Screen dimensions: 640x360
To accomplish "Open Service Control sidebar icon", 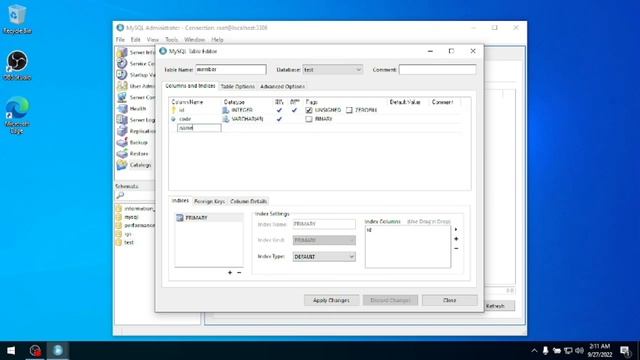I will click(122, 63).
